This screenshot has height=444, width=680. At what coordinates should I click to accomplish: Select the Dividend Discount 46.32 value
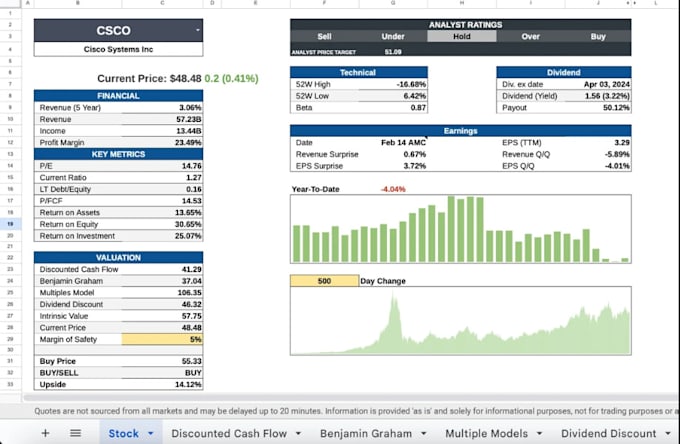point(192,304)
